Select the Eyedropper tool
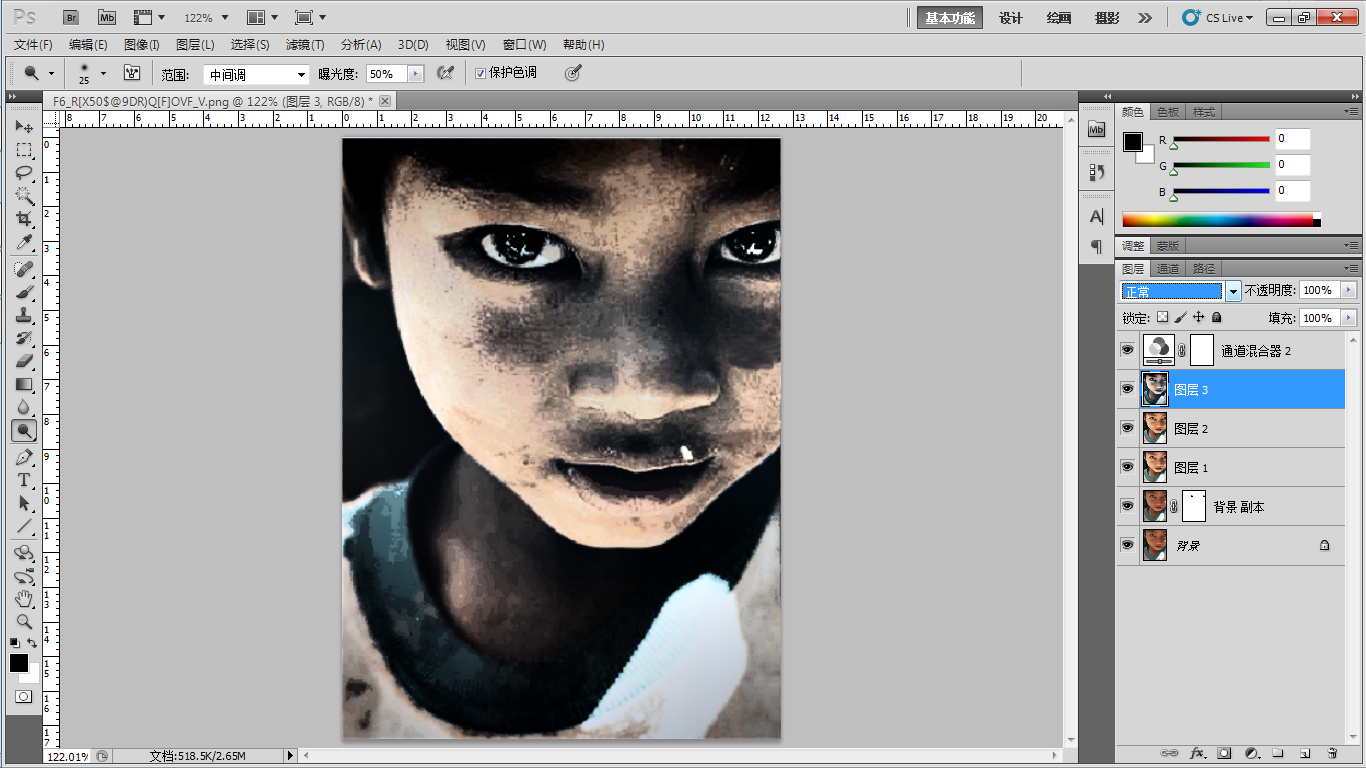This screenshot has height=768, width=1366. click(x=24, y=243)
